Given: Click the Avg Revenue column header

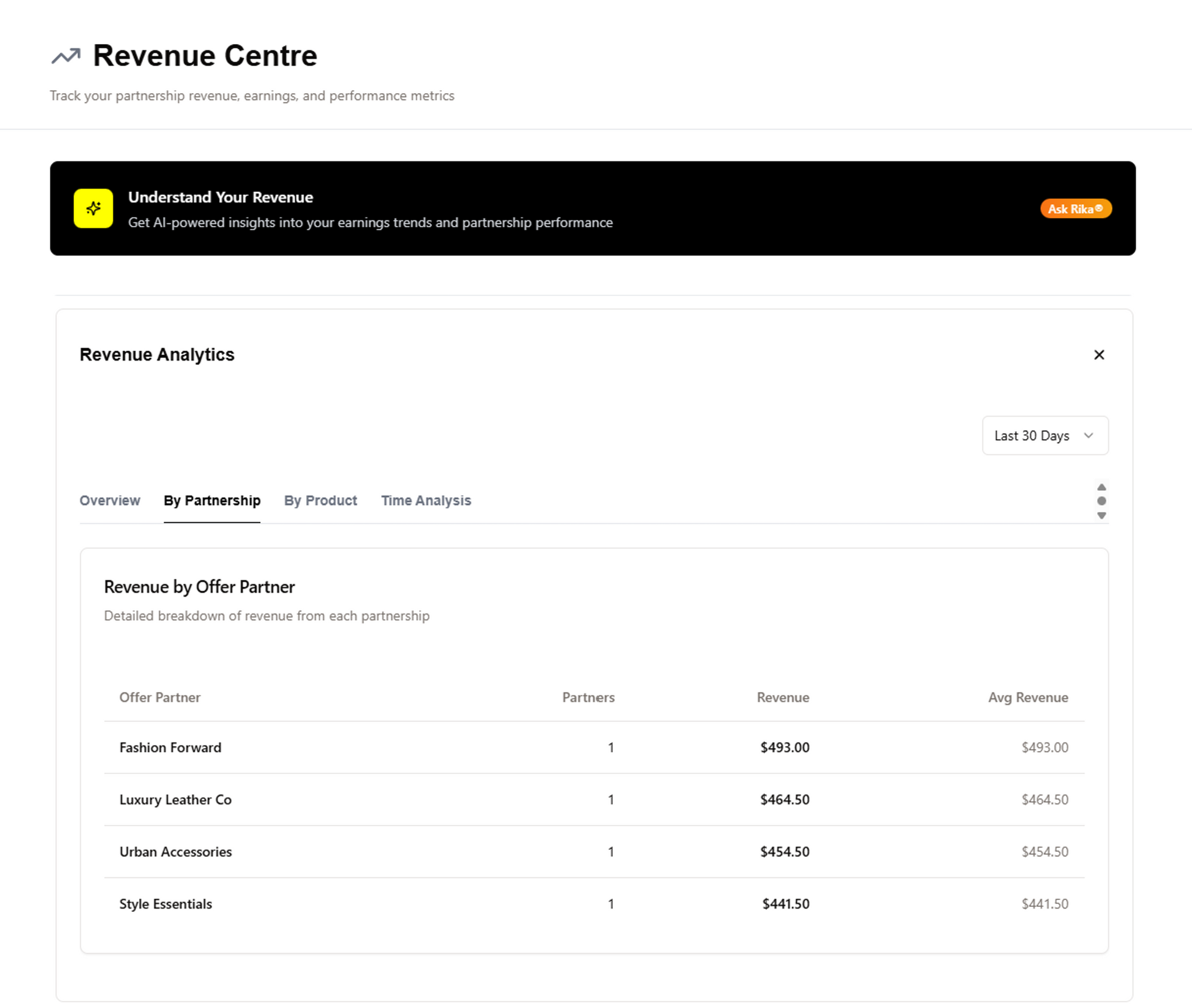Looking at the screenshot, I should pyautogui.click(x=1027, y=697).
